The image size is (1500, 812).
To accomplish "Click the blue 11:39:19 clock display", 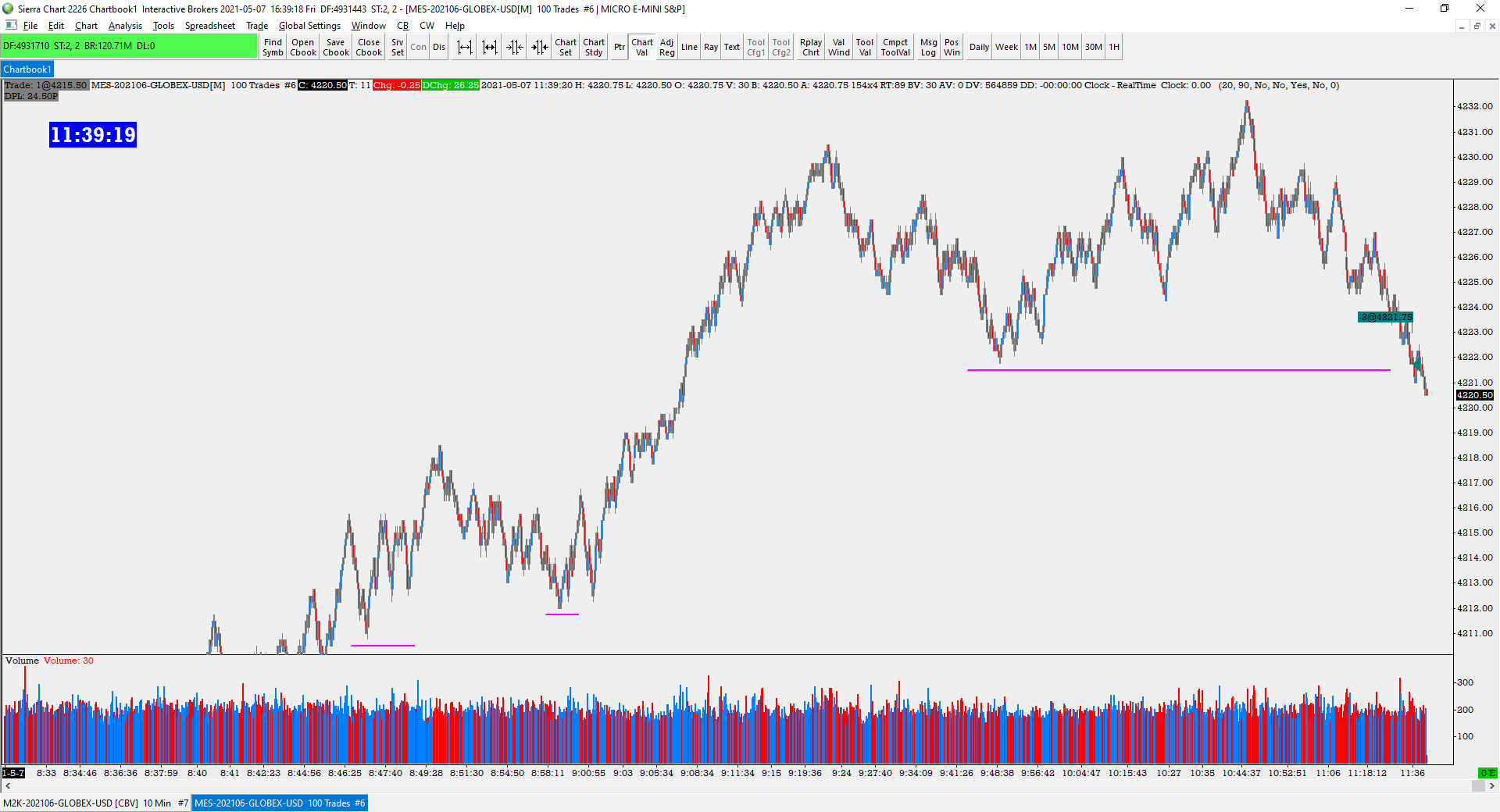I will click(93, 135).
